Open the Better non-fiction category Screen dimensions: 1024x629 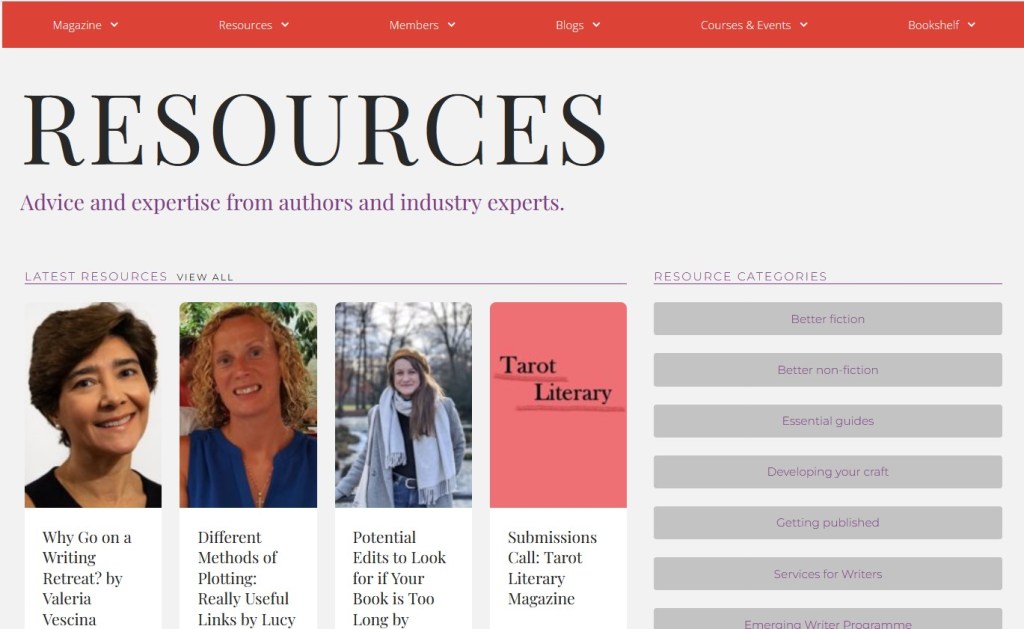(x=827, y=370)
